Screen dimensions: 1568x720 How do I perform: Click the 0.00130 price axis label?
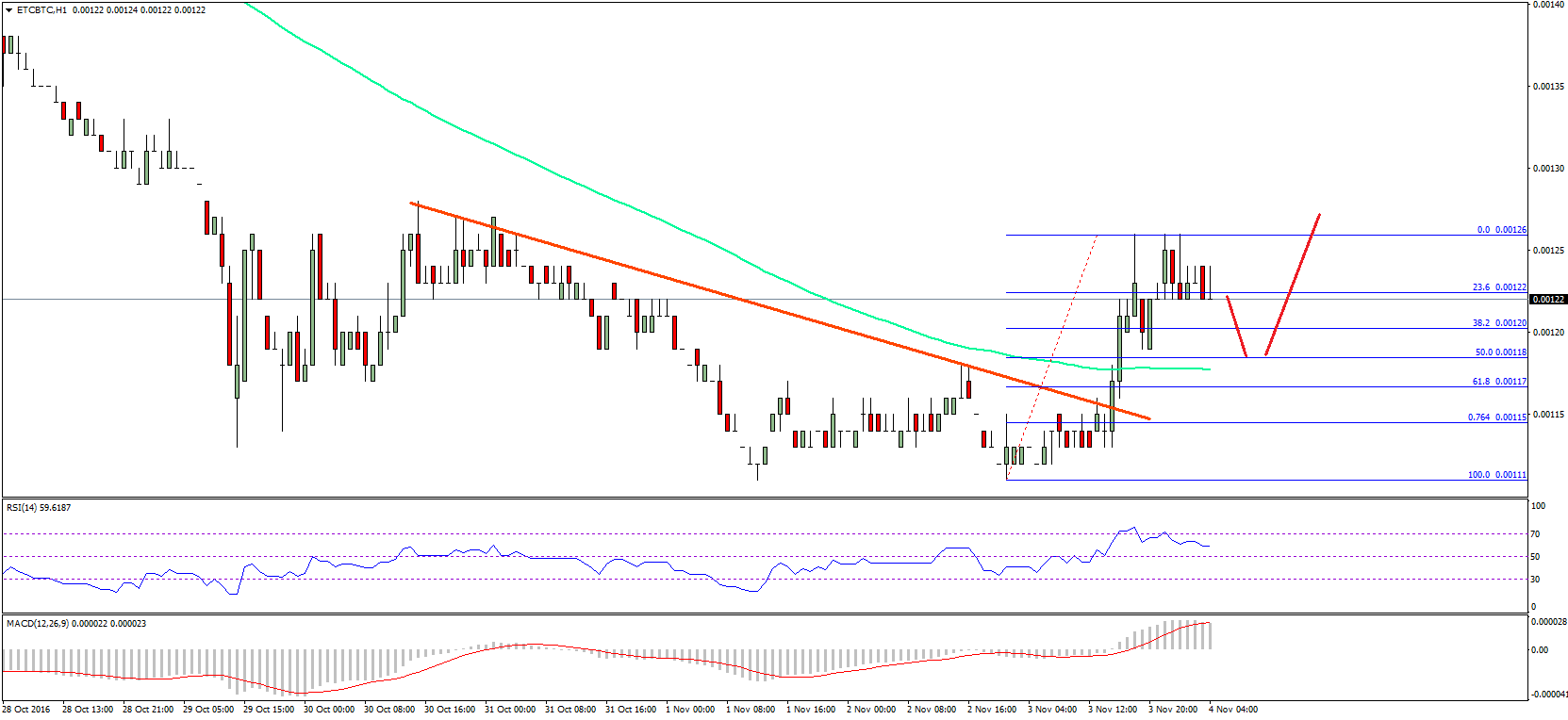coord(1548,169)
